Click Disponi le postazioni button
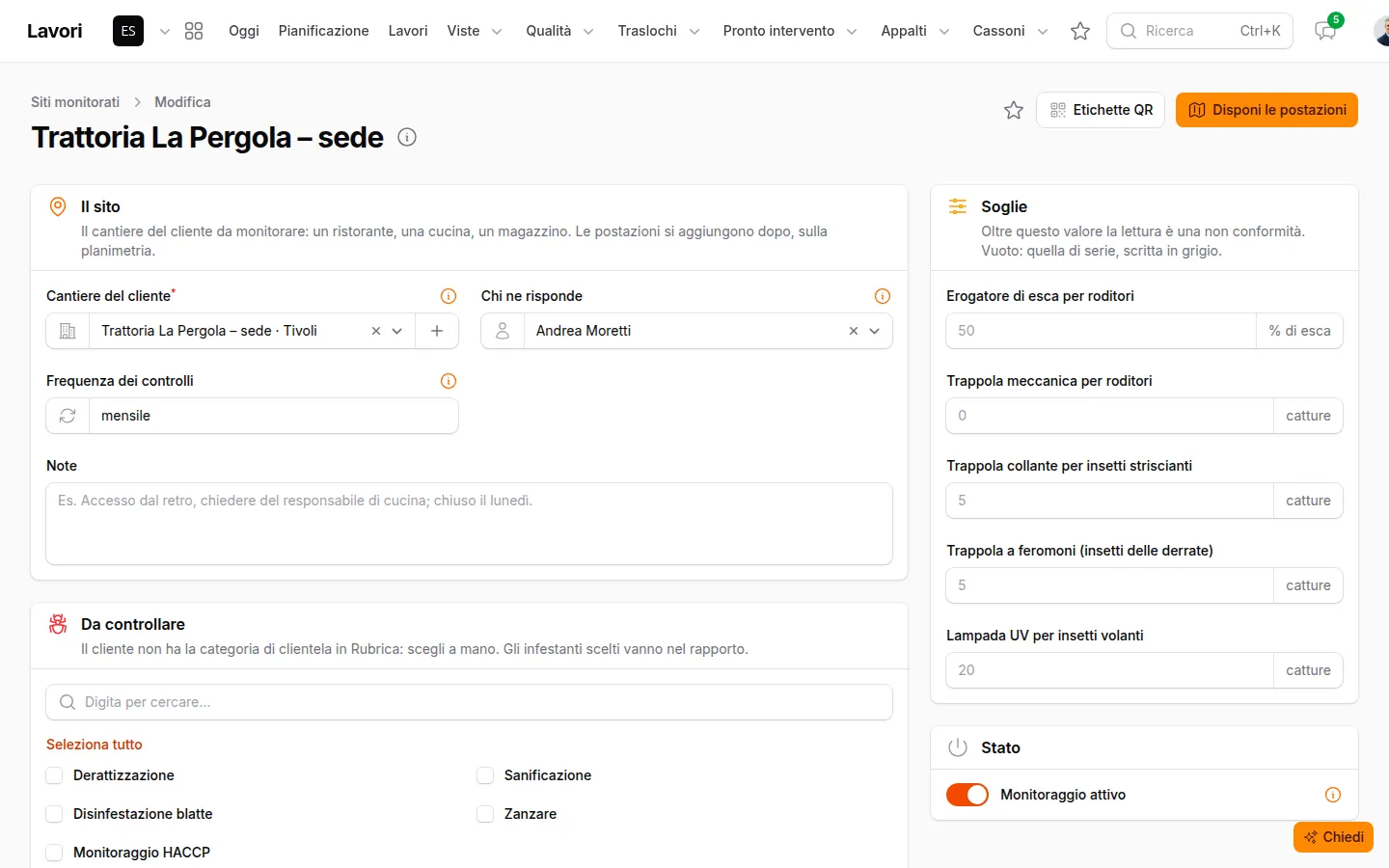 (1266, 110)
